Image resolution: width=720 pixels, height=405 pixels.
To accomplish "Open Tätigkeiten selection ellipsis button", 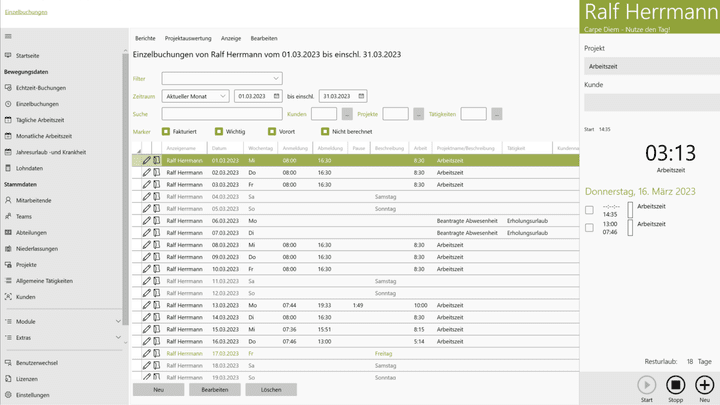I will (x=497, y=114).
